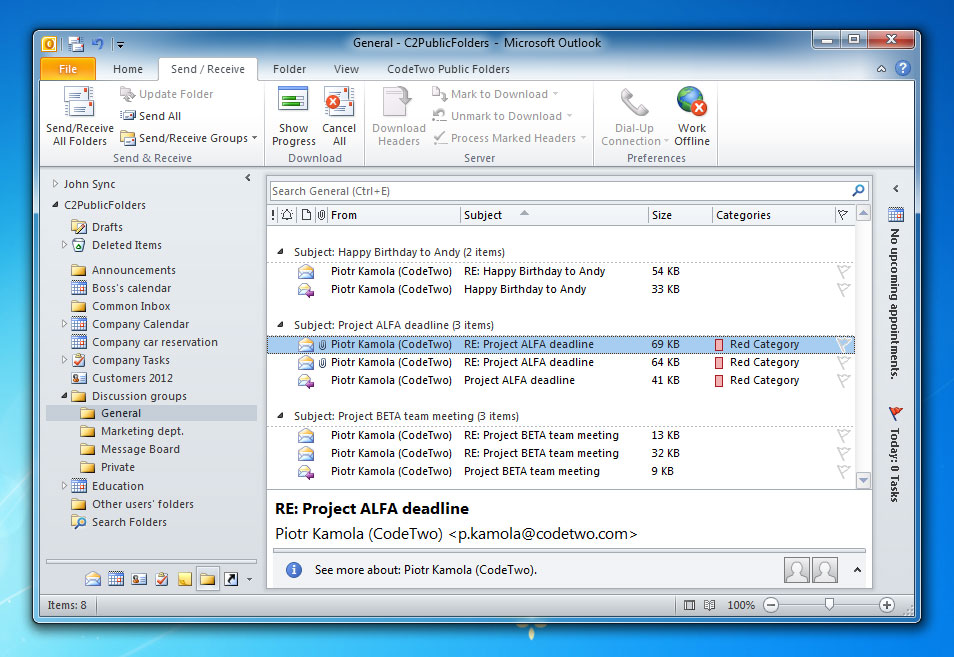The height and width of the screenshot is (657, 954).
Task: Click the Cancel All icon
Action: [x=339, y=102]
